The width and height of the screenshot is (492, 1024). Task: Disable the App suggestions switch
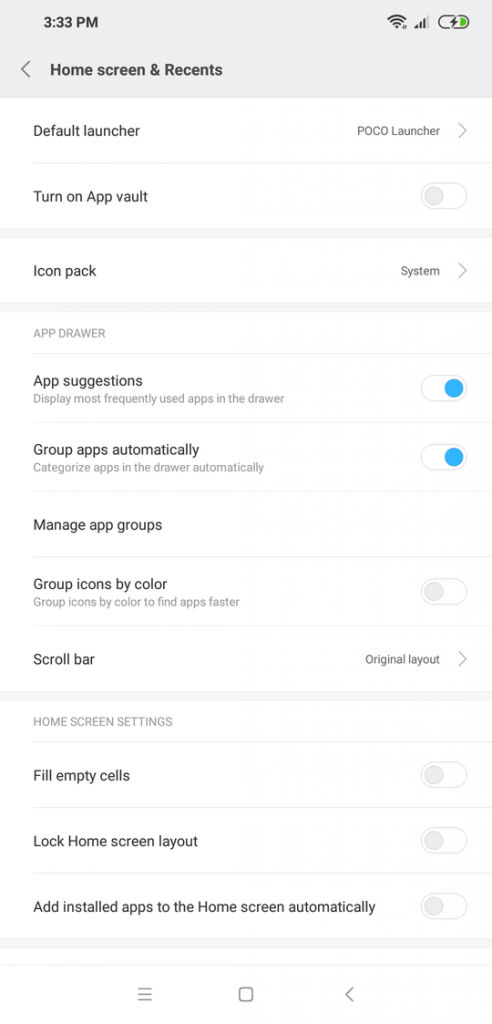tap(444, 389)
